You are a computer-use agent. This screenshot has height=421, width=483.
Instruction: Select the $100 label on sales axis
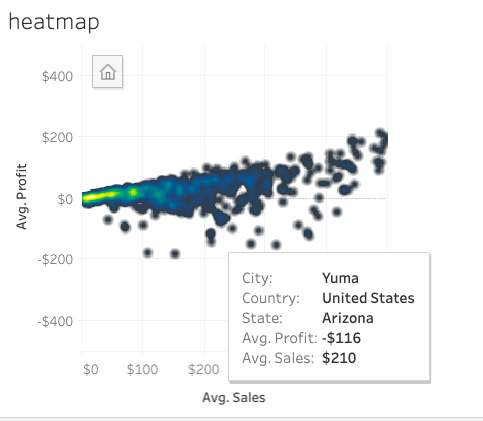142,369
